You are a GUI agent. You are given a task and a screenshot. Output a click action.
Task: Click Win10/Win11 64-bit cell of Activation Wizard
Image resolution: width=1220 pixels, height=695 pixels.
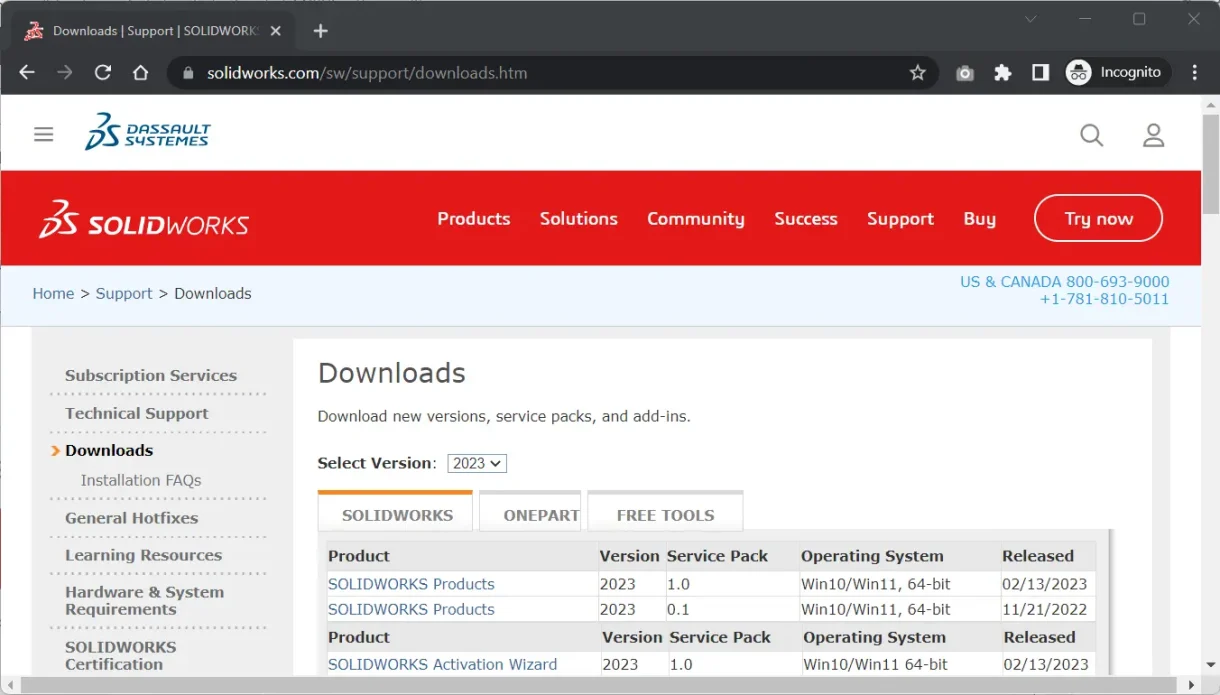pos(875,664)
